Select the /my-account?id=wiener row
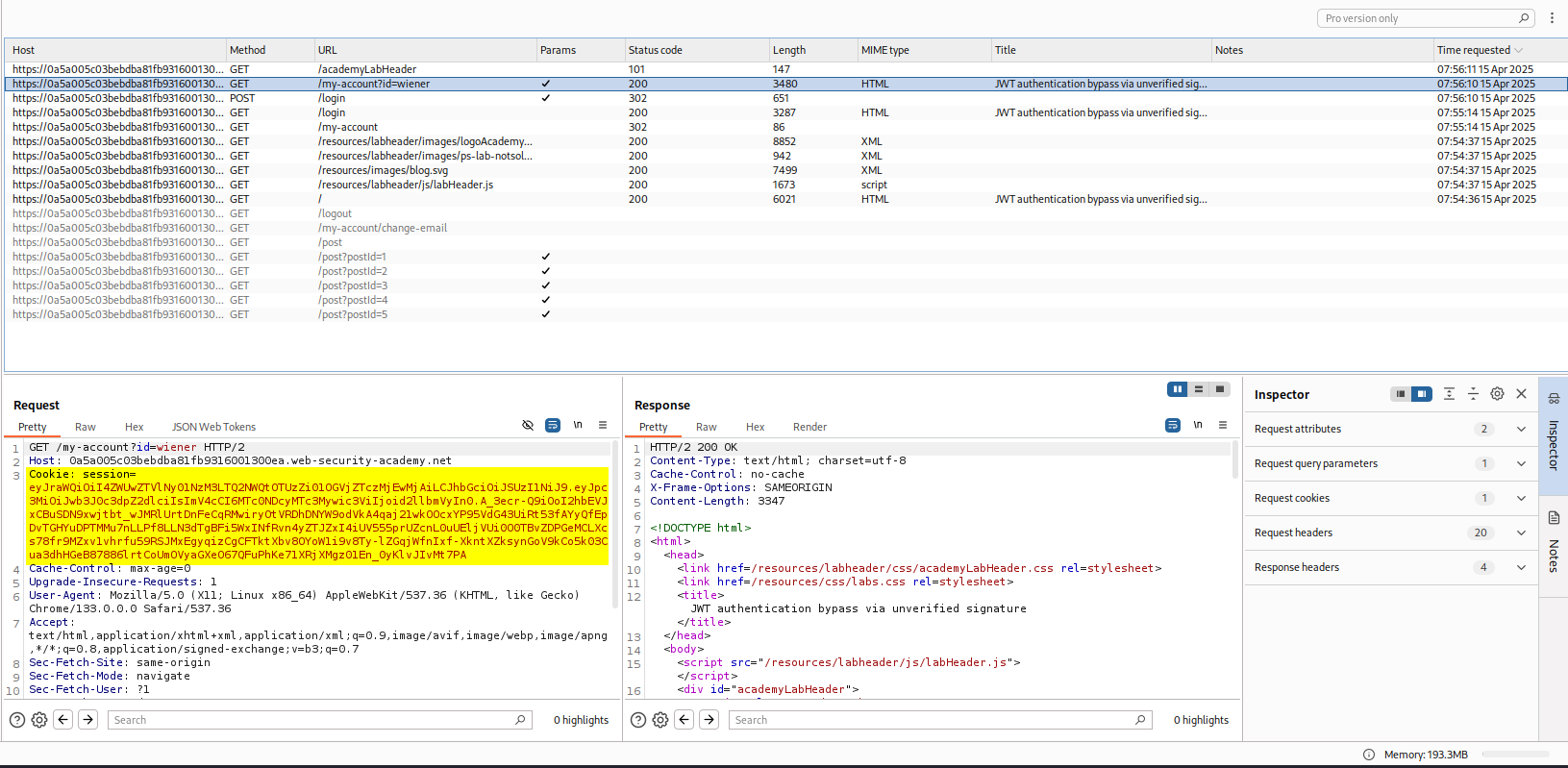1568x768 pixels. click(x=785, y=84)
